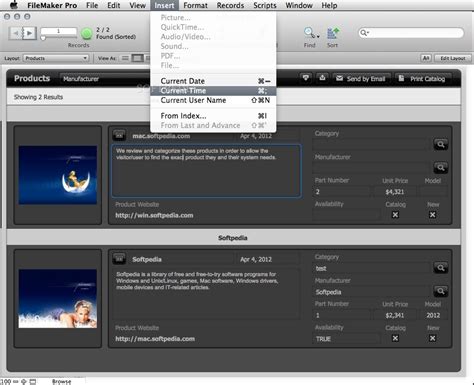Switch to form view icon

[137, 58]
